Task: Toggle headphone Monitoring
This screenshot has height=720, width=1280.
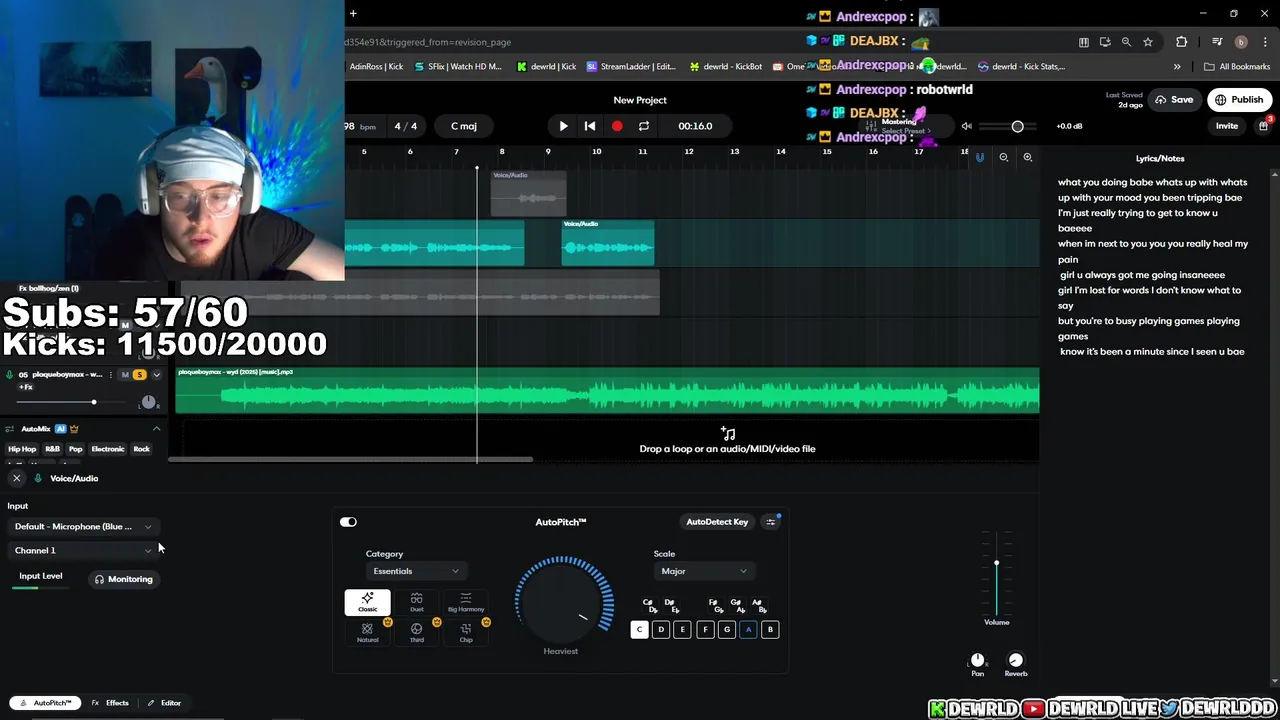Action: click(x=124, y=579)
